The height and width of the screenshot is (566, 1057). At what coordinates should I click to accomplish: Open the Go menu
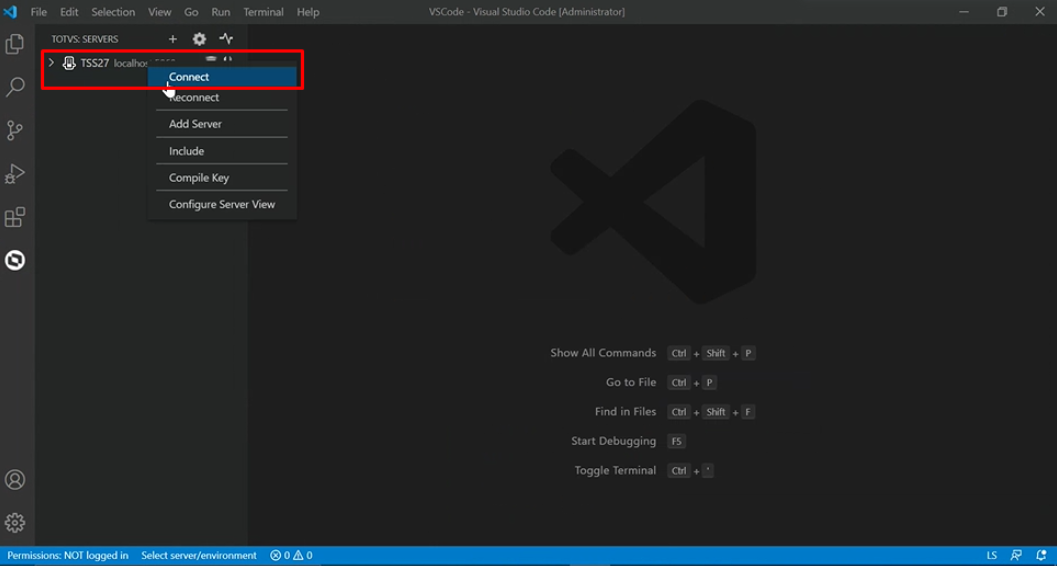(191, 12)
